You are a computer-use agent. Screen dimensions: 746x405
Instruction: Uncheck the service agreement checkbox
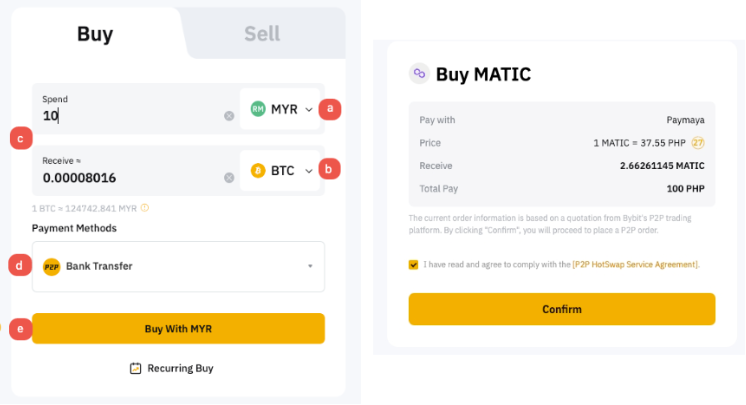414,265
